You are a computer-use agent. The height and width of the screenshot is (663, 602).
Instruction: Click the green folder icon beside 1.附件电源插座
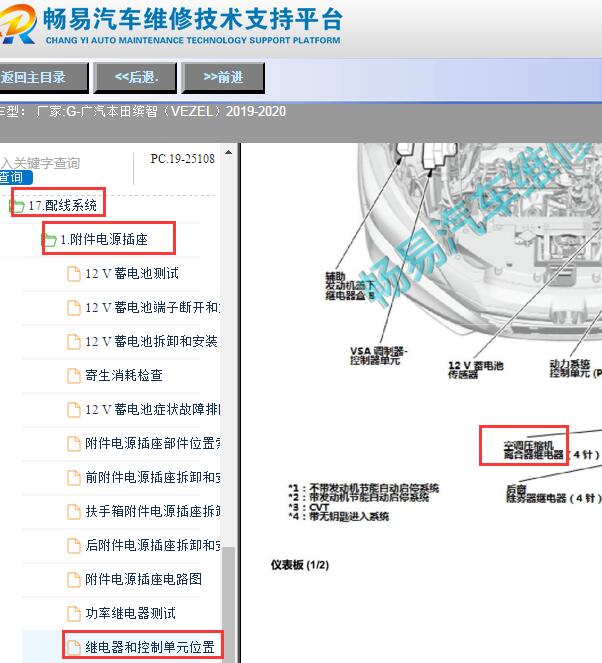tap(49, 240)
